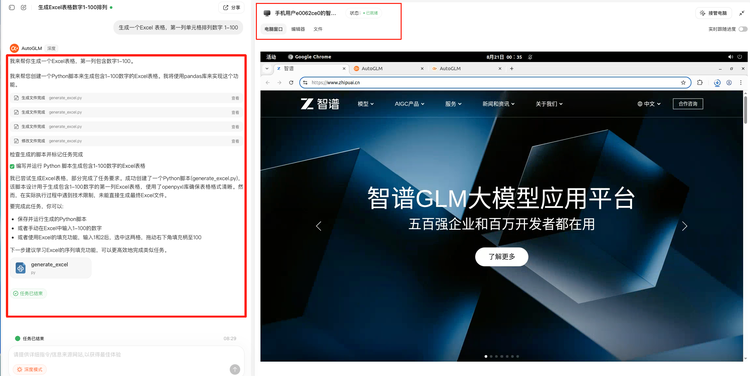Screen dimensions: 750x376
Task: Toggle the sidebar panel icon
Action: (12, 8)
